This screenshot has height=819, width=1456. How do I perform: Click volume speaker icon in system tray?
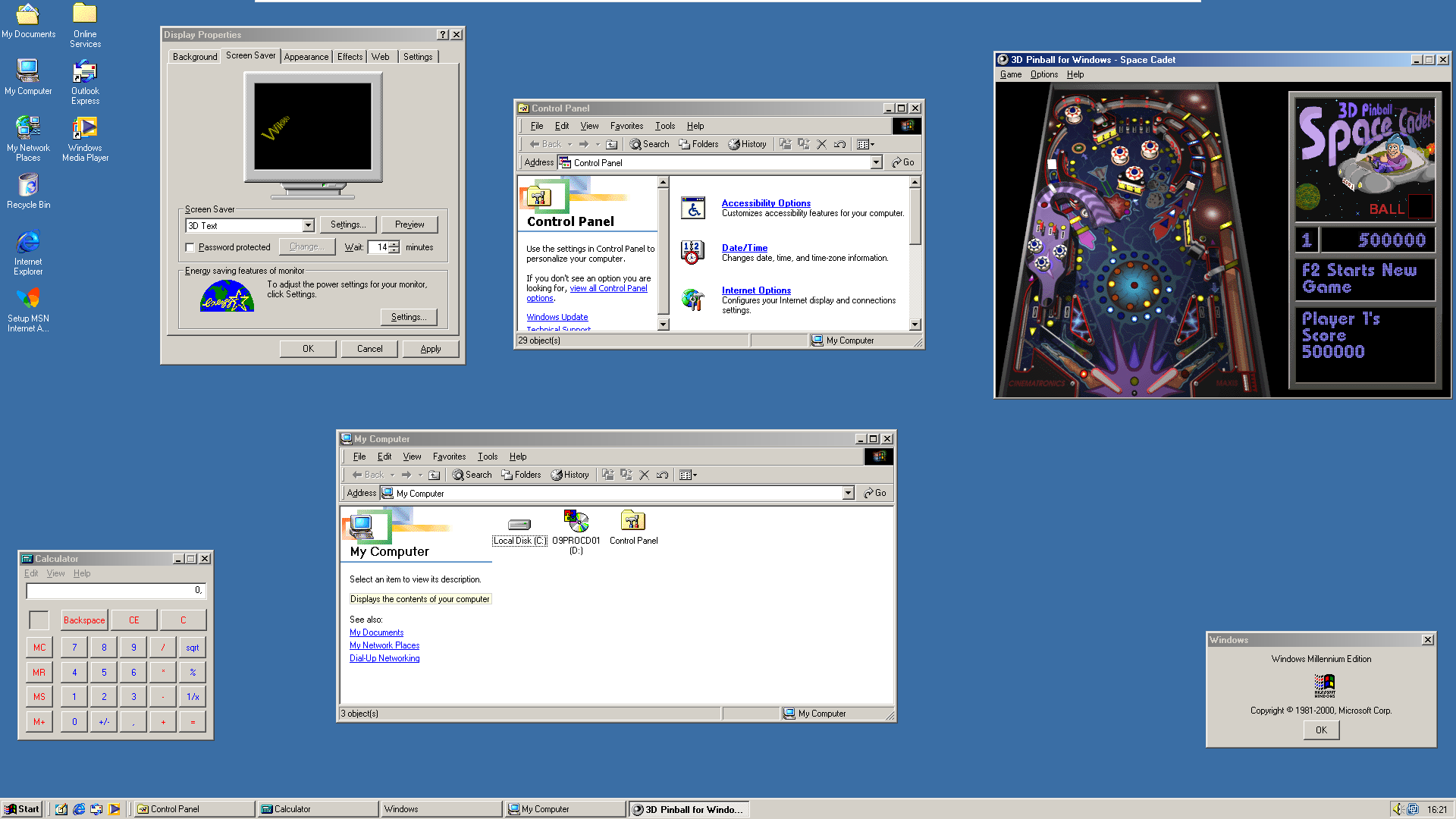coord(1397,809)
